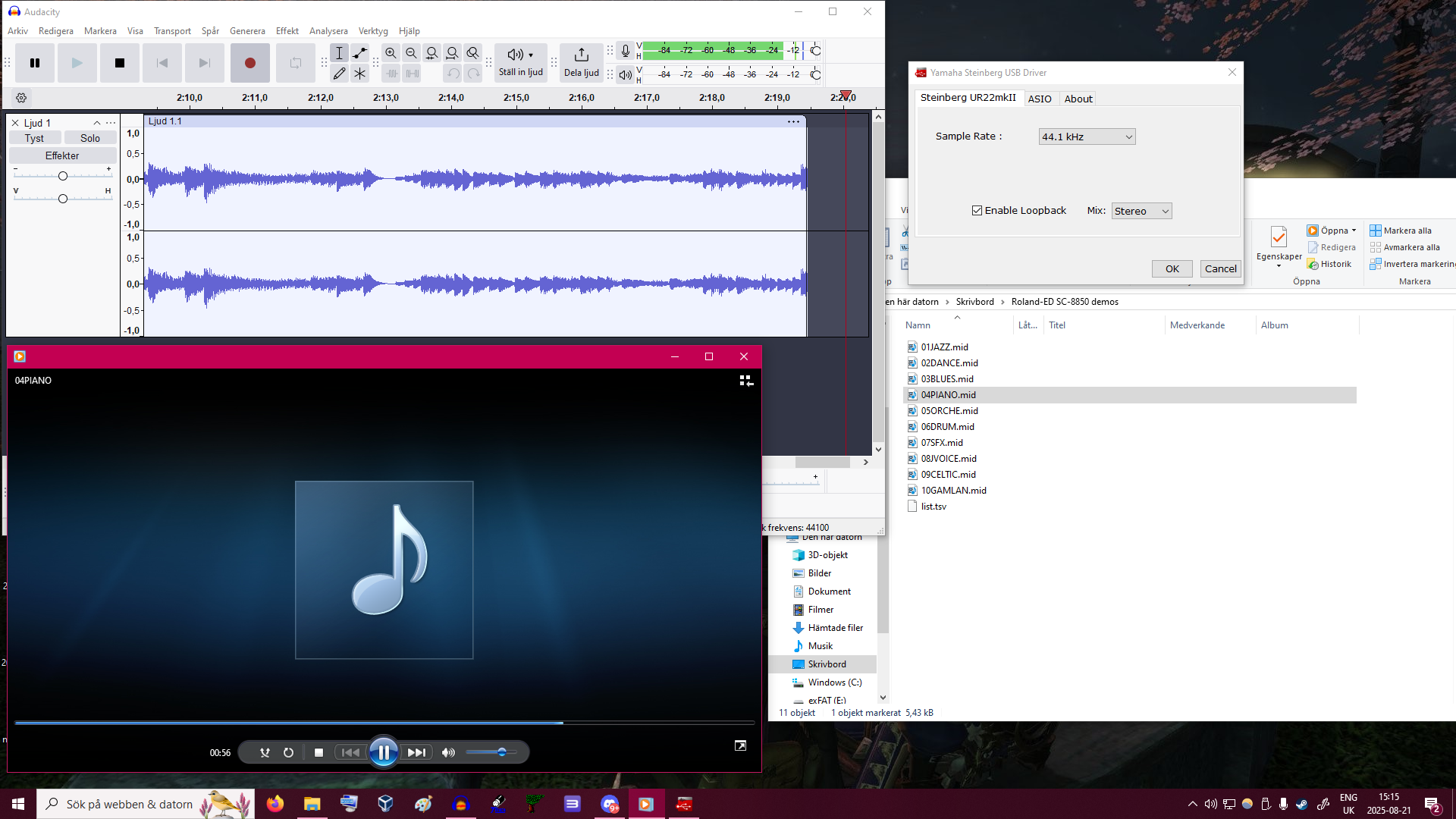Open the Transport menu in Audacity
The height and width of the screenshot is (819, 1456).
pos(172,31)
